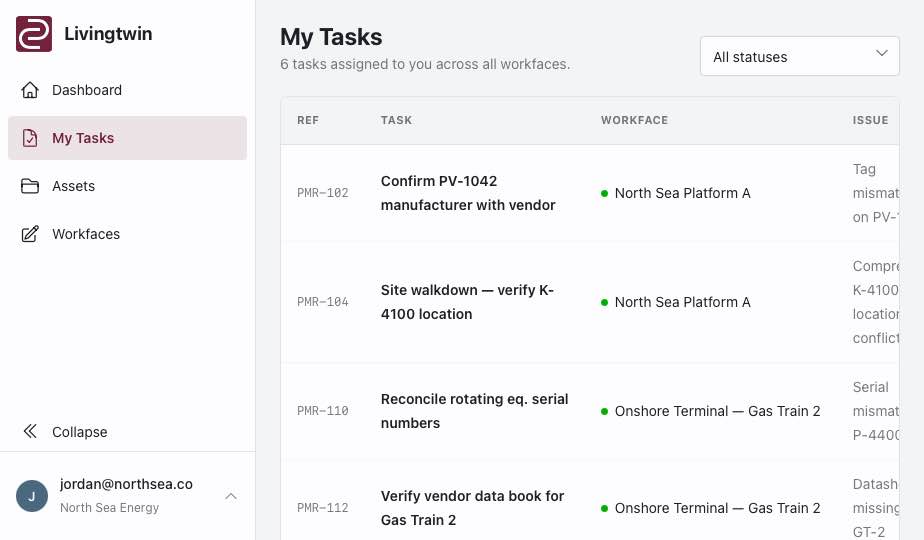This screenshot has width=924, height=540.
Task: Open task Site walkdown verify K-4100 location
Action: 467,302
